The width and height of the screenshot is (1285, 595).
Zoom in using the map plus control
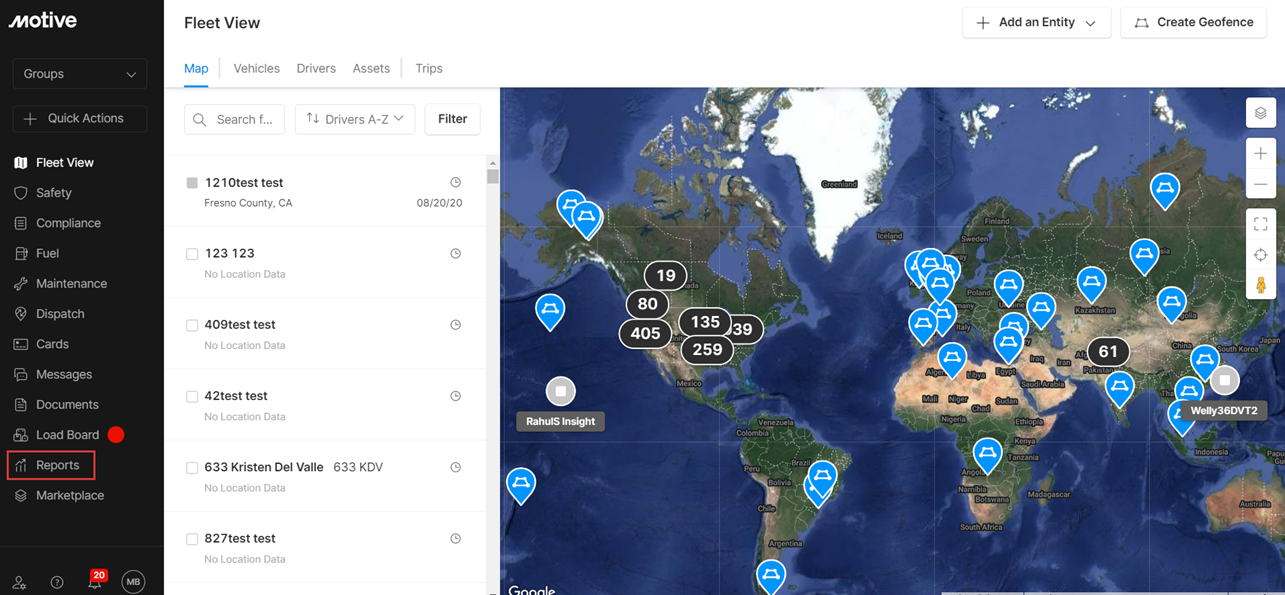point(1260,153)
